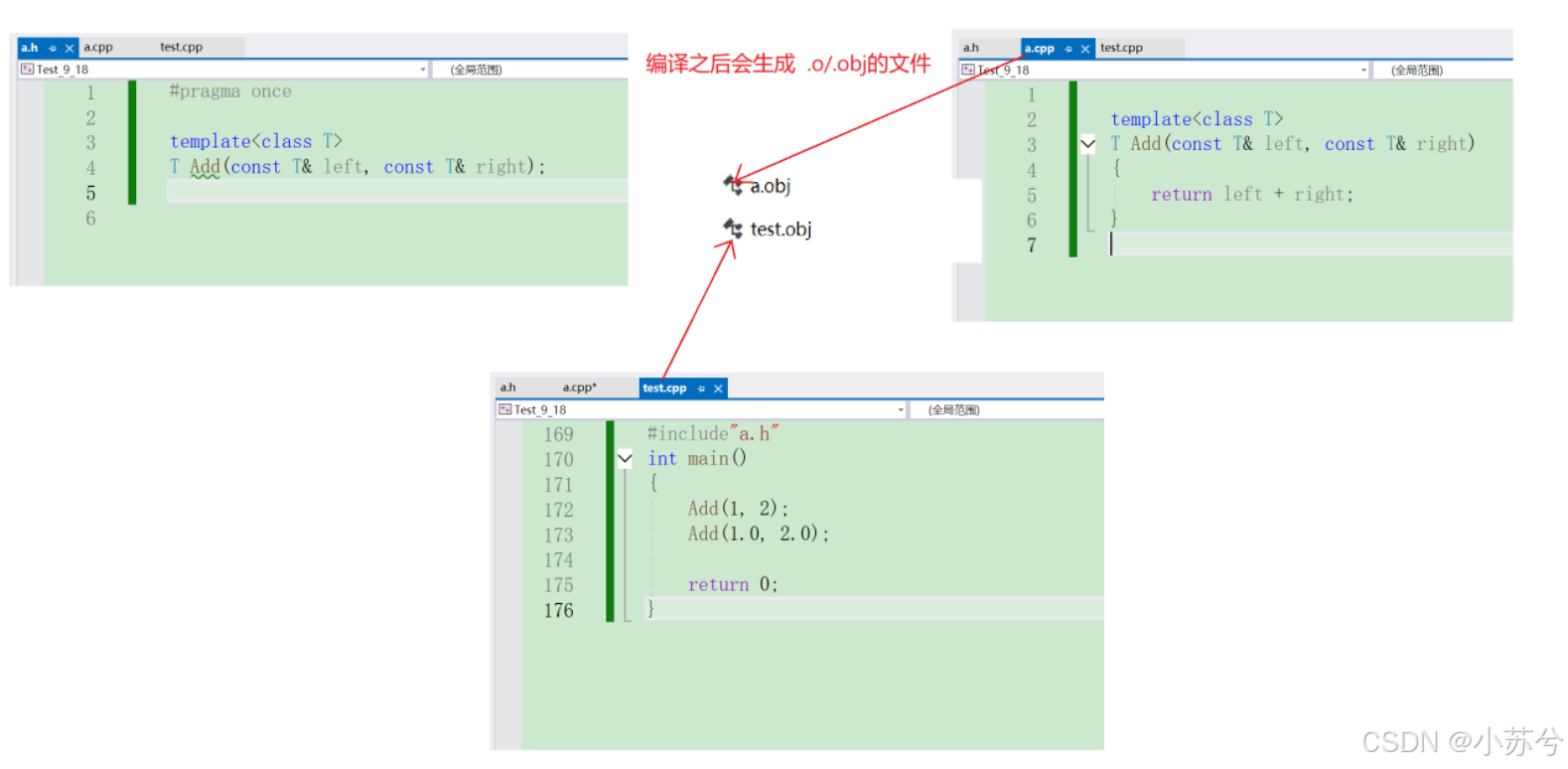1568x769 pixels.
Task: Click line number 3 in a.h gutter
Action: click(90, 142)
